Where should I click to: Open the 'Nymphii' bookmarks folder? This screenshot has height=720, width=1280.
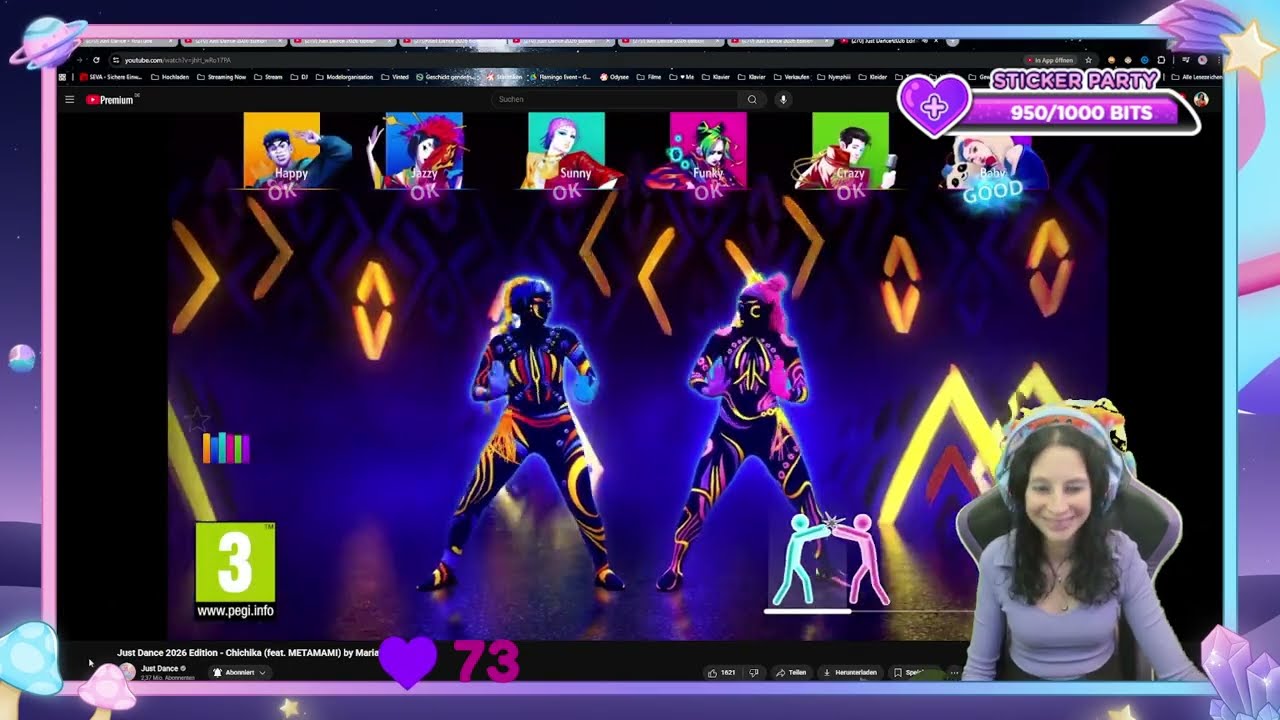[833, 77]
